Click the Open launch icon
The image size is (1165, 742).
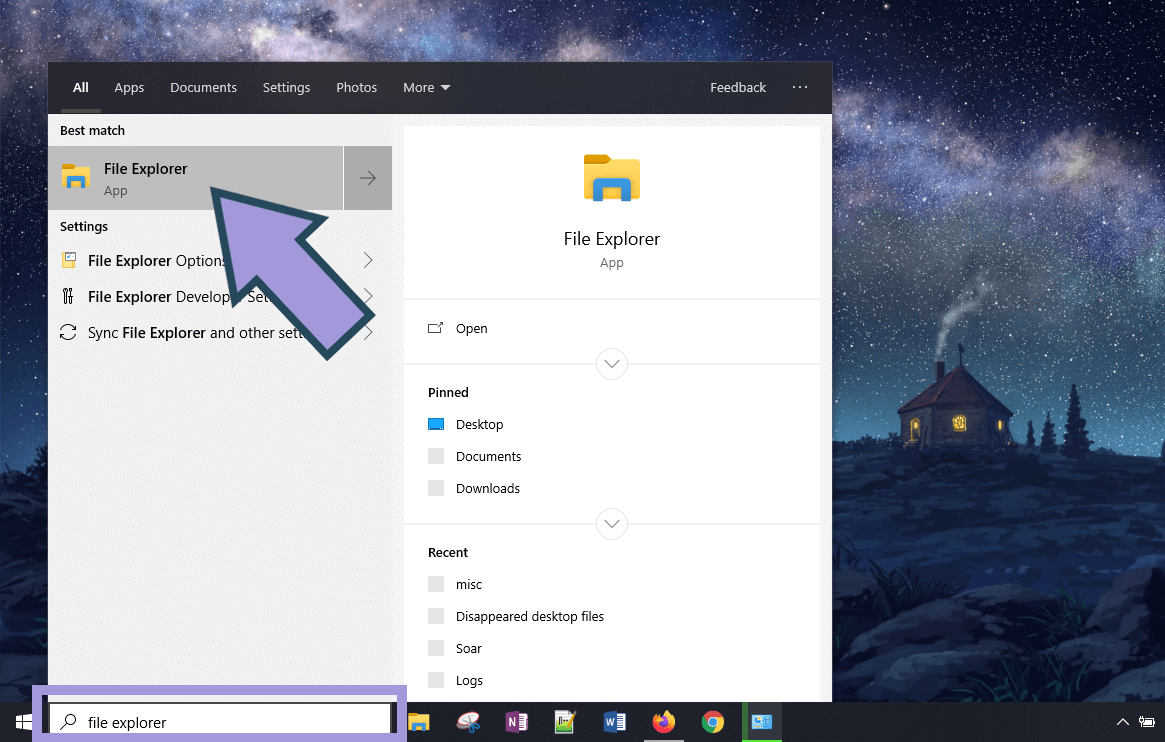(x=435, y=328)
